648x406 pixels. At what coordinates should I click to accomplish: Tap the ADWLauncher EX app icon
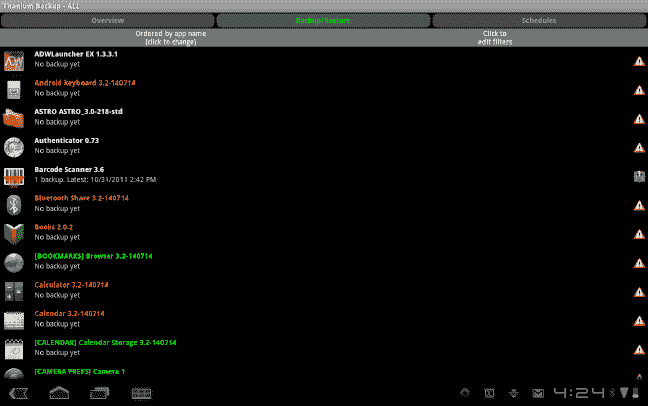tap(14, 60)
